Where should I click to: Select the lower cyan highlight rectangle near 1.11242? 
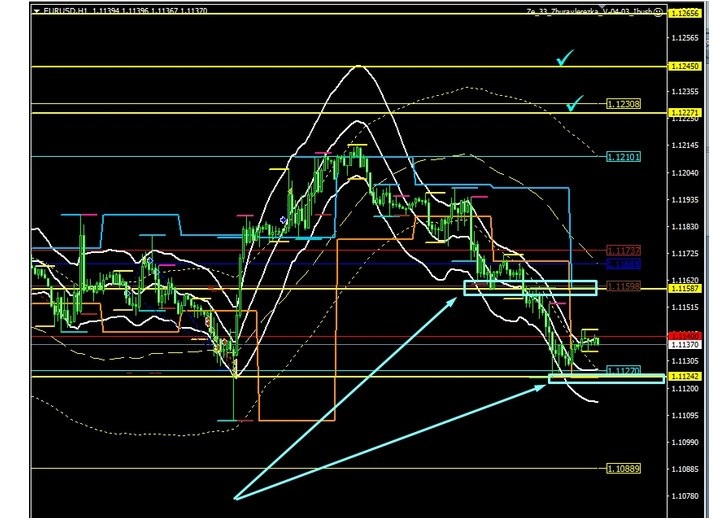click(x=605, y=378)
